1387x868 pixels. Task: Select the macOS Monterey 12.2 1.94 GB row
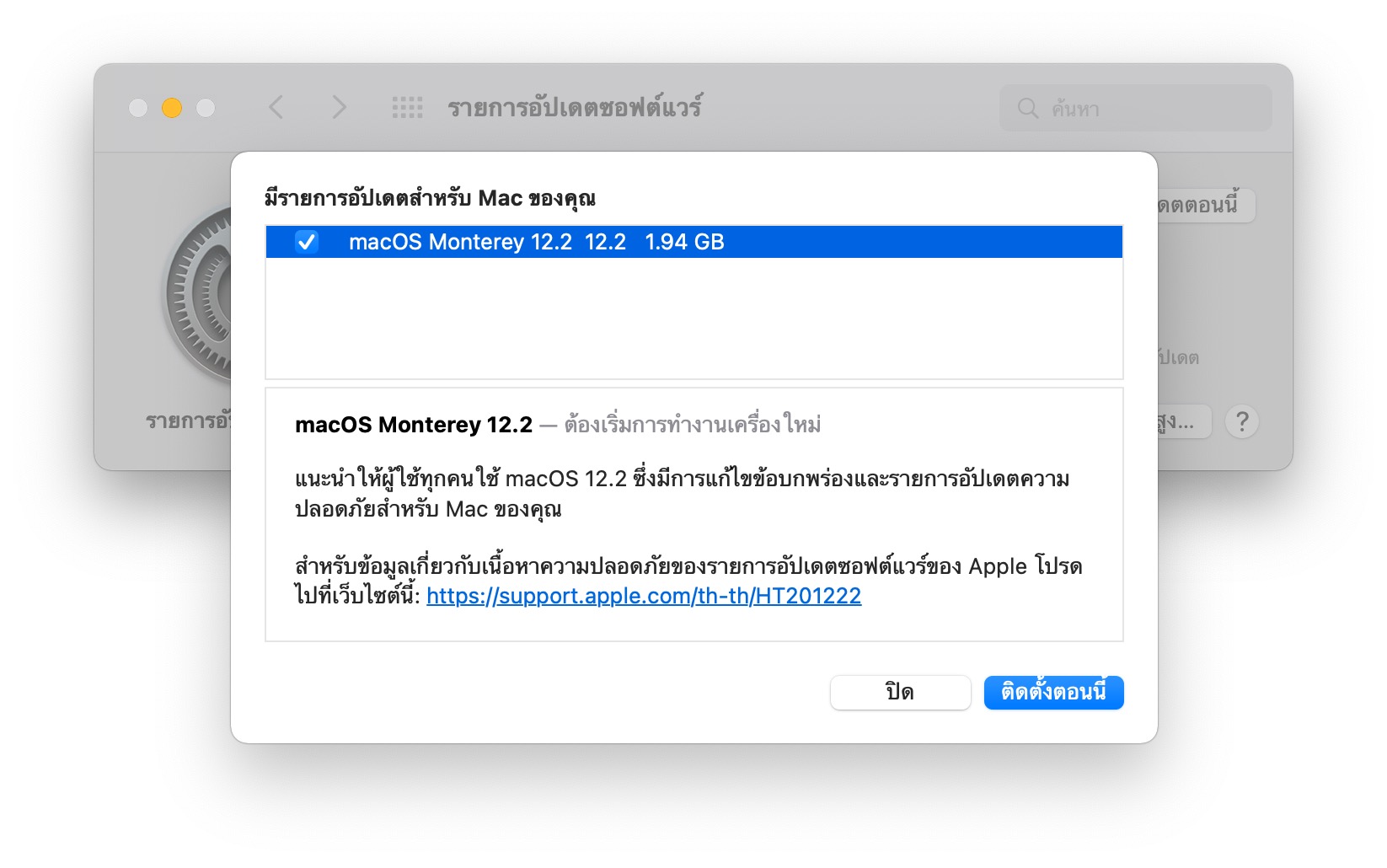point(693,242)
